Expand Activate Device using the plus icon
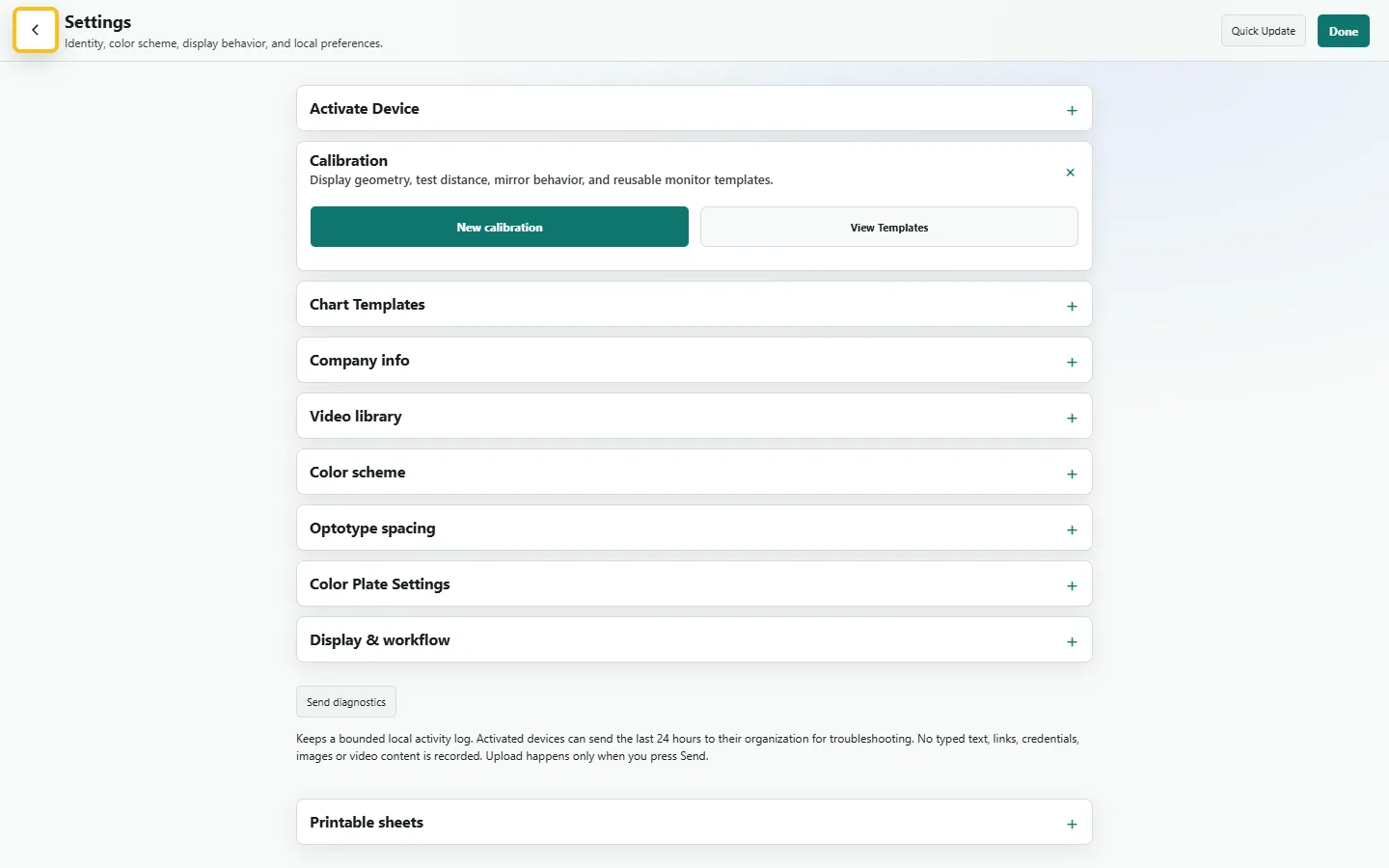This screenshot has height=868, width=1389. pyautogui.click(x=1072, y=110)
